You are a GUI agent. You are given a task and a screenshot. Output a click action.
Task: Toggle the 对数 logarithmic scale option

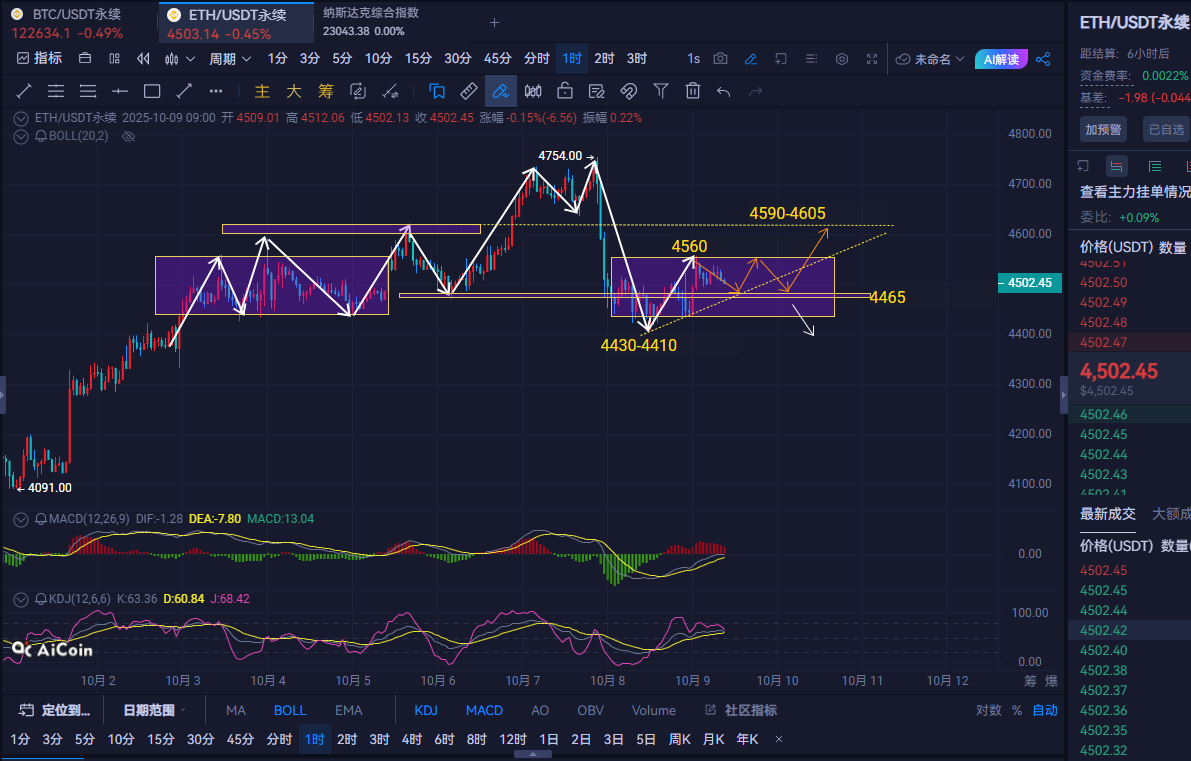pos(988,710)
